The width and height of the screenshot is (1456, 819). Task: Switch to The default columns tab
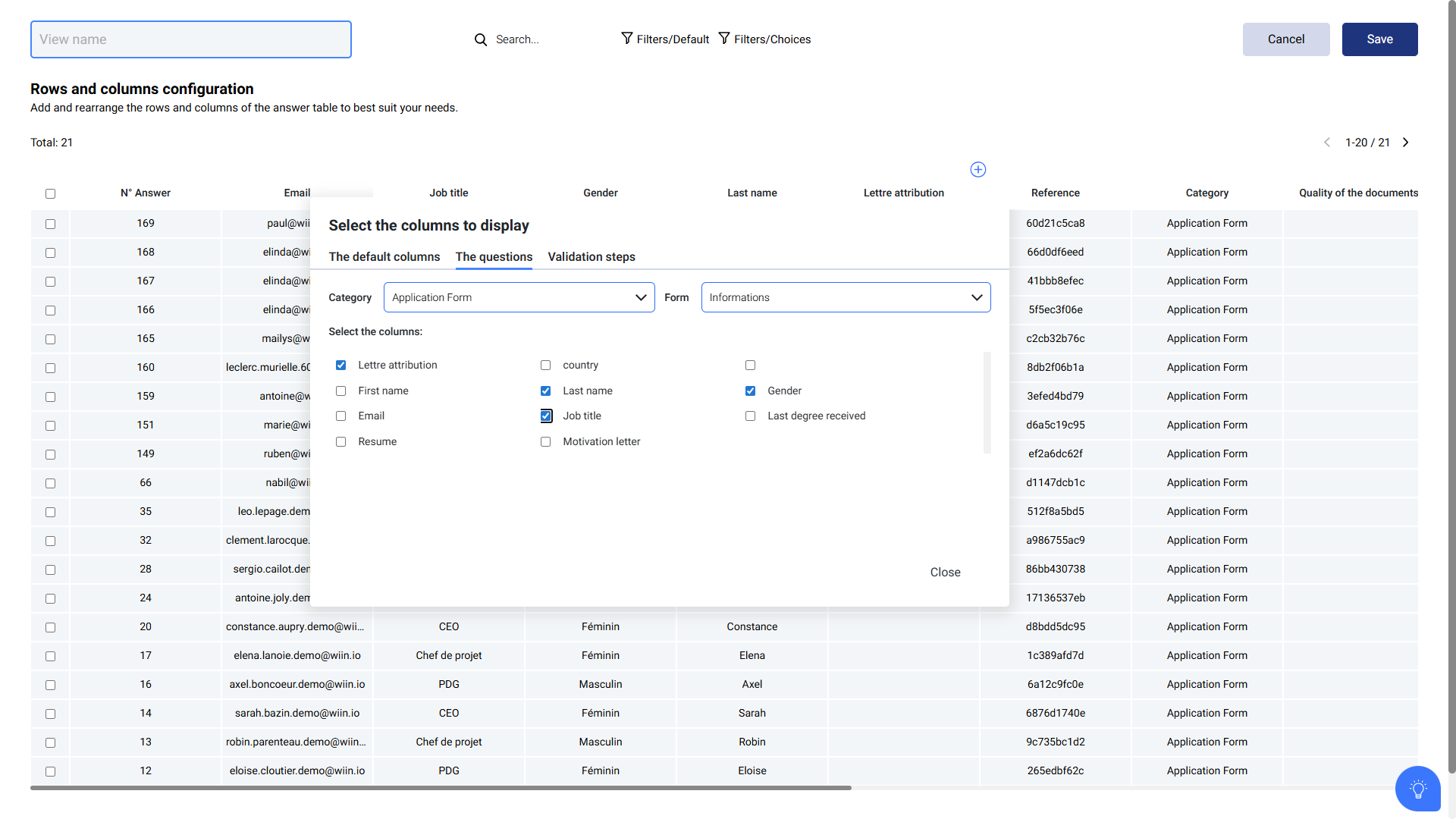coord(384,257)
